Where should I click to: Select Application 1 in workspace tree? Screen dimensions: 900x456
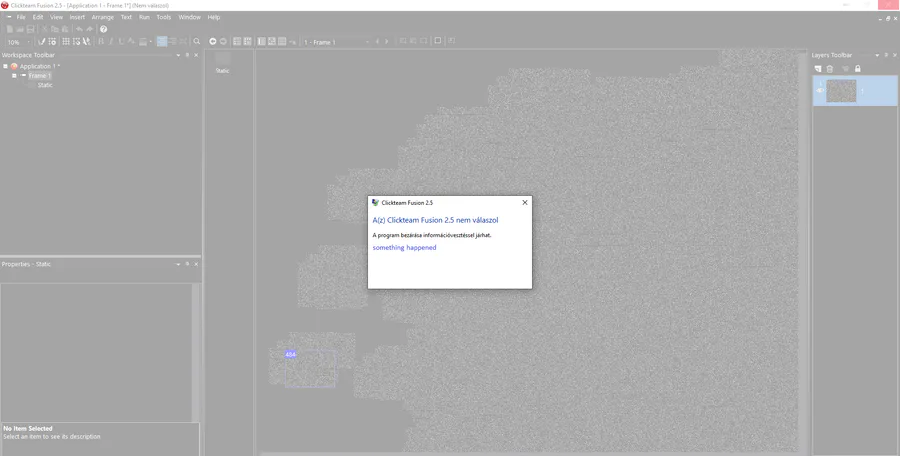pyautogui.click(x=40, y=66)
